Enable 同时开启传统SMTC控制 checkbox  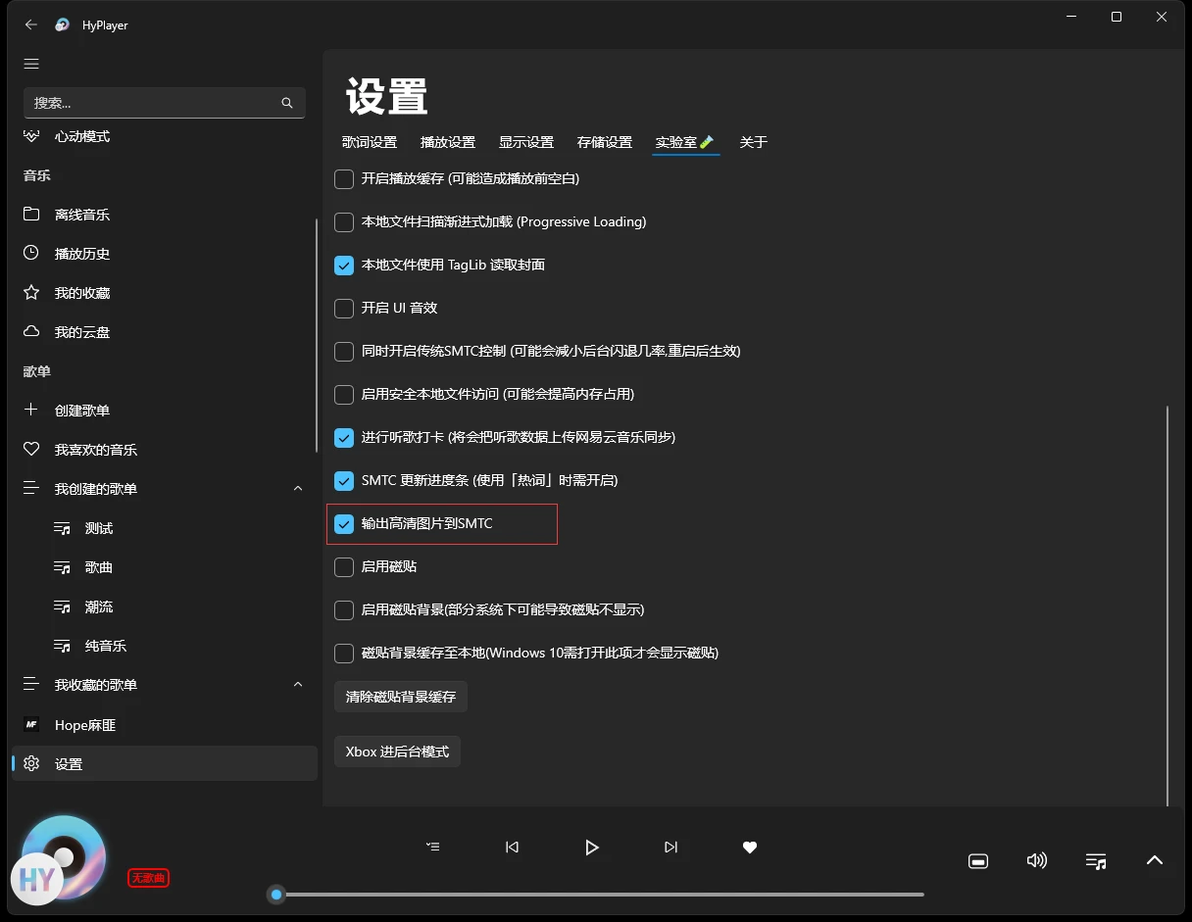(344, 351)
